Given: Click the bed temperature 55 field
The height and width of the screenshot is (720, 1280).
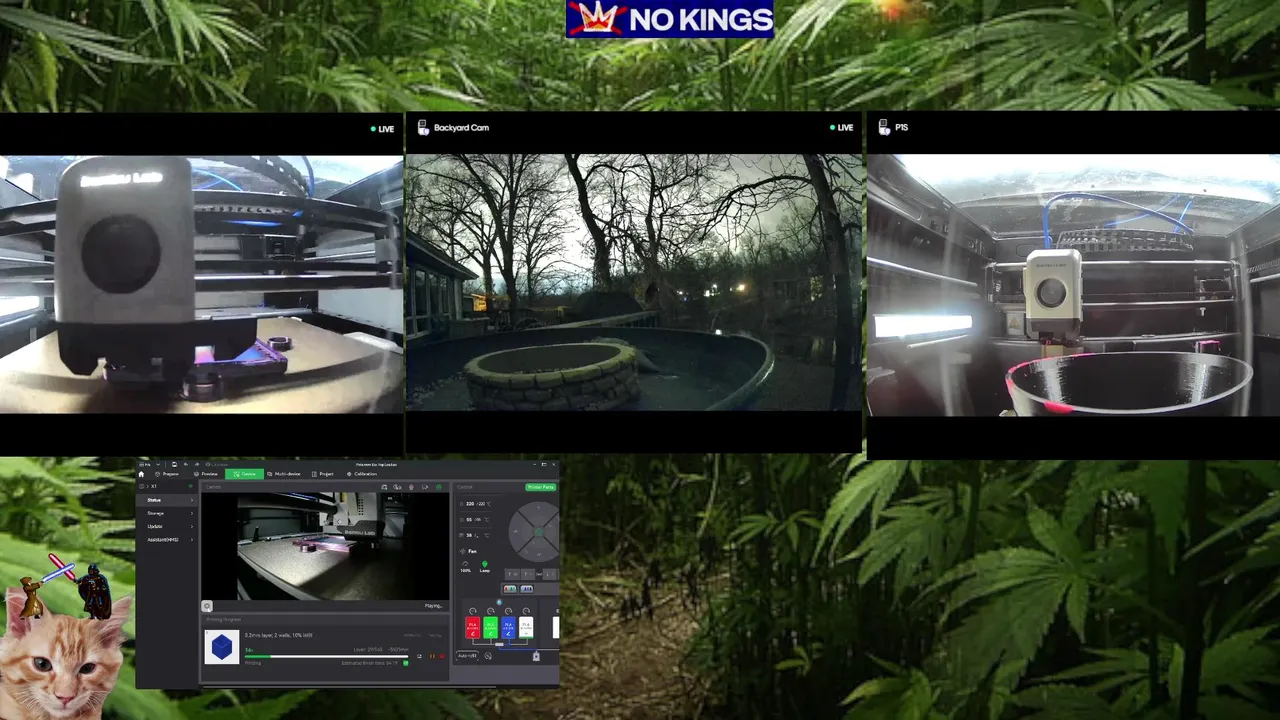Looking at the screenshot, I should click(475, 519).
